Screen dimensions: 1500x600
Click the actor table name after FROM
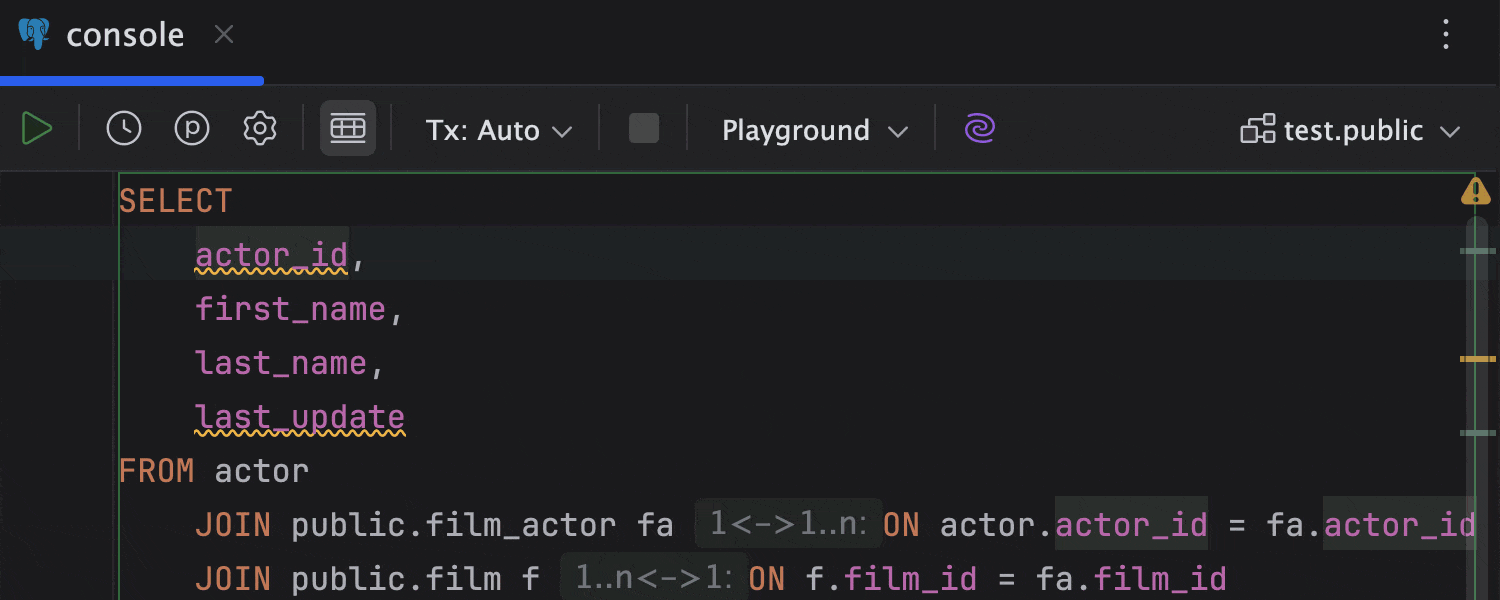pos(262,471)
